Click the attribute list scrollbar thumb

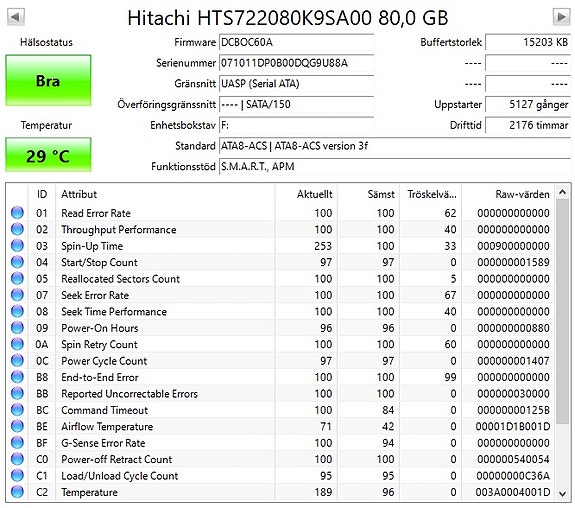(562, 312)
